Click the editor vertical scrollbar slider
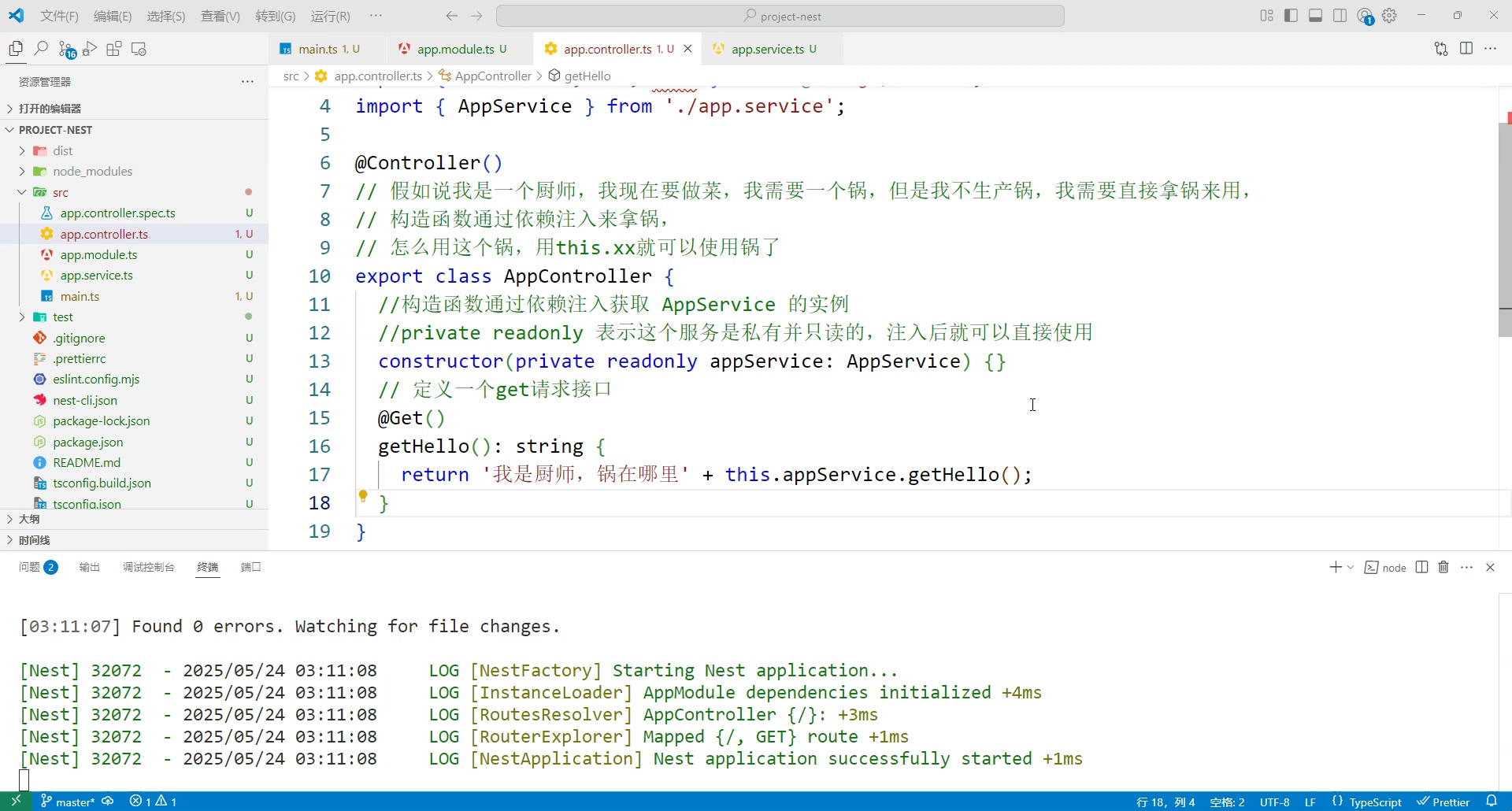The image size is (1512, 811). pyautogui.click(x=1505, y=230)
